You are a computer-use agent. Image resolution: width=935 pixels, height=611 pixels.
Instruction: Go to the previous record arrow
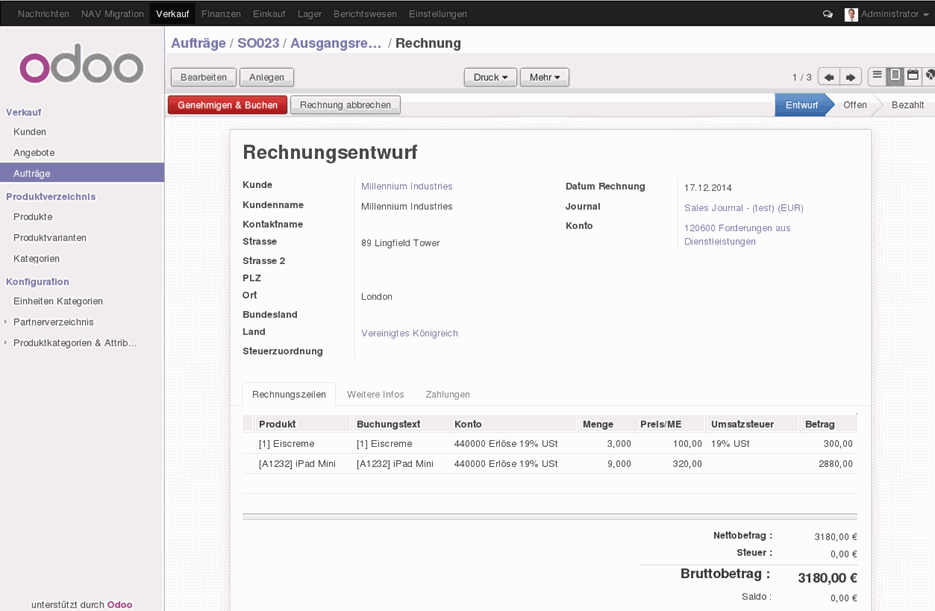point(829,77)
